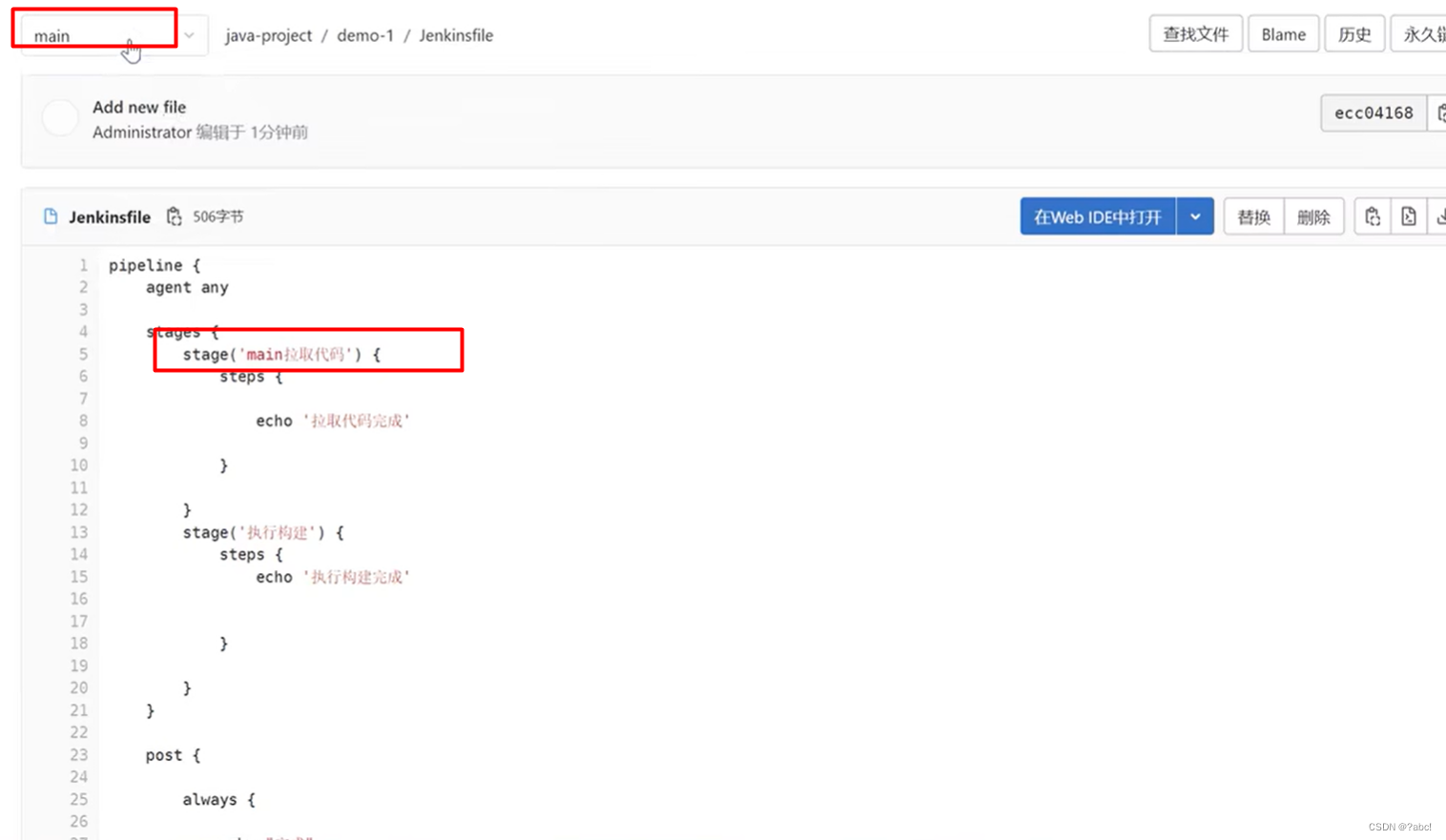Select the ecc04168 commit short ID
Image resolution: width=1446 pixels, height=840 pixels.
pos(1373,113)
